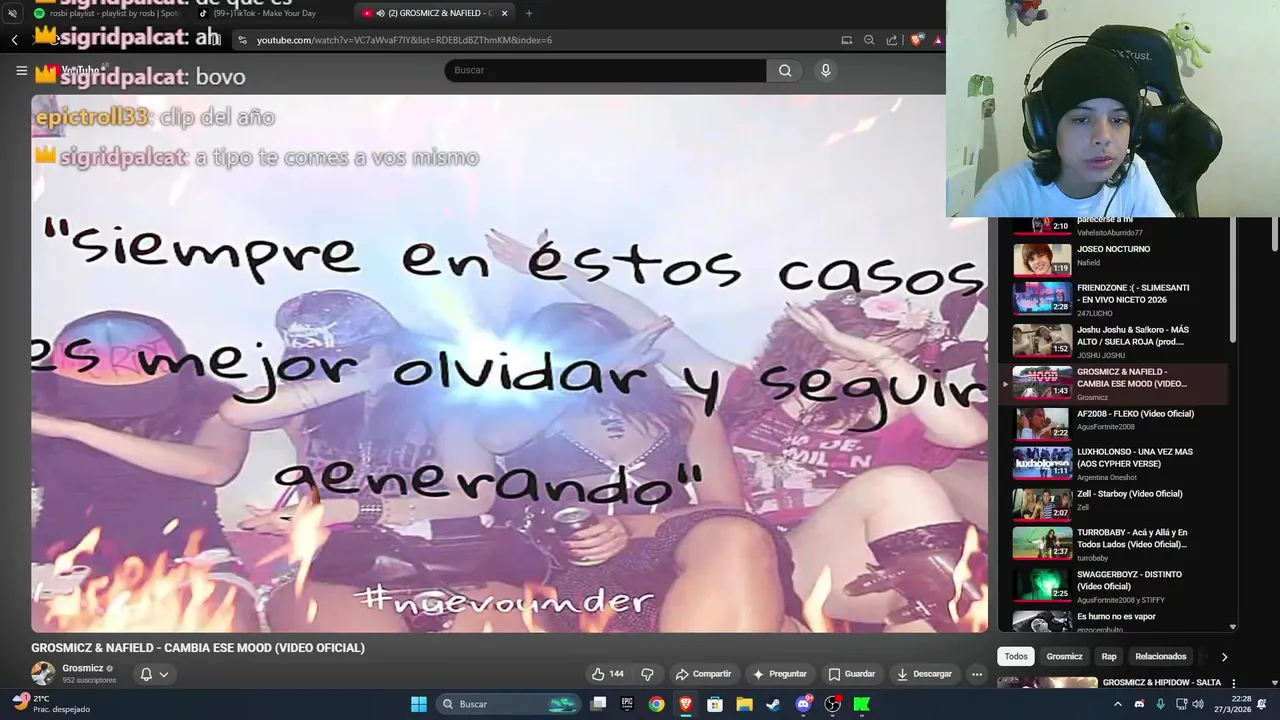Play JOSEO NOCTURNO from the playlist
Screen dimensions: 1280x720
1113,259
